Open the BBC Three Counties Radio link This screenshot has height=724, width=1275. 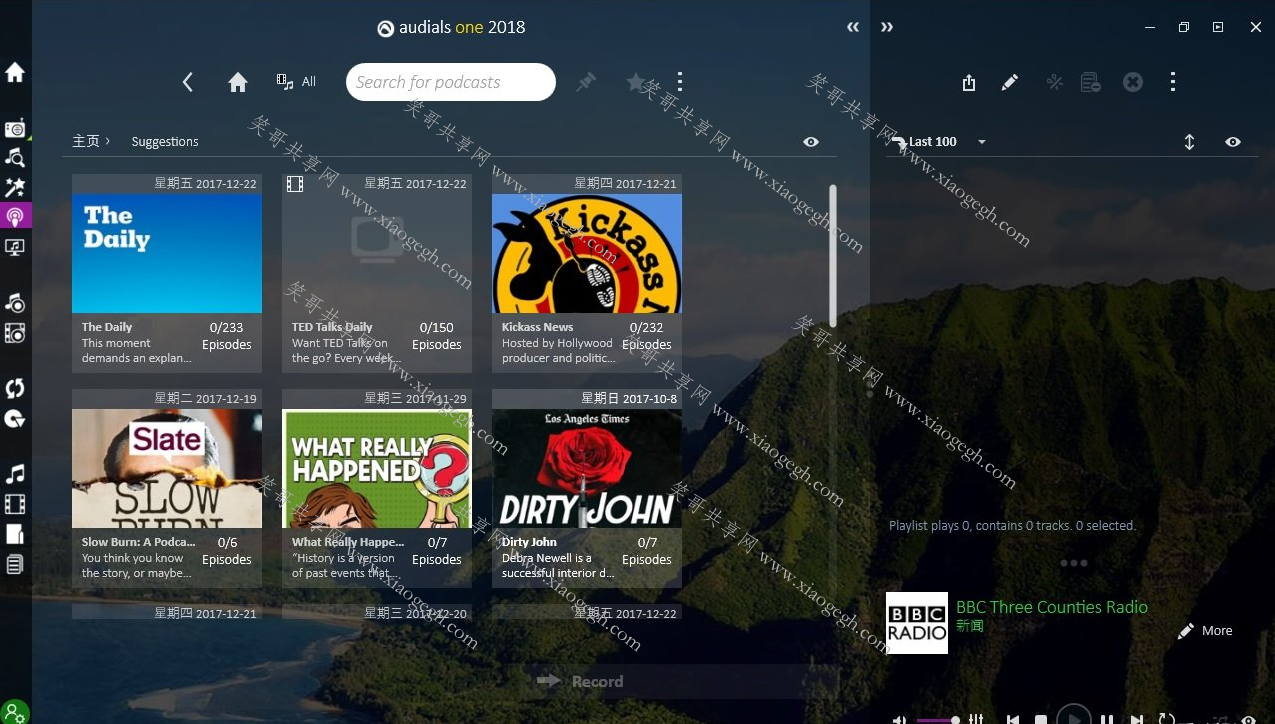[1052, 607]
